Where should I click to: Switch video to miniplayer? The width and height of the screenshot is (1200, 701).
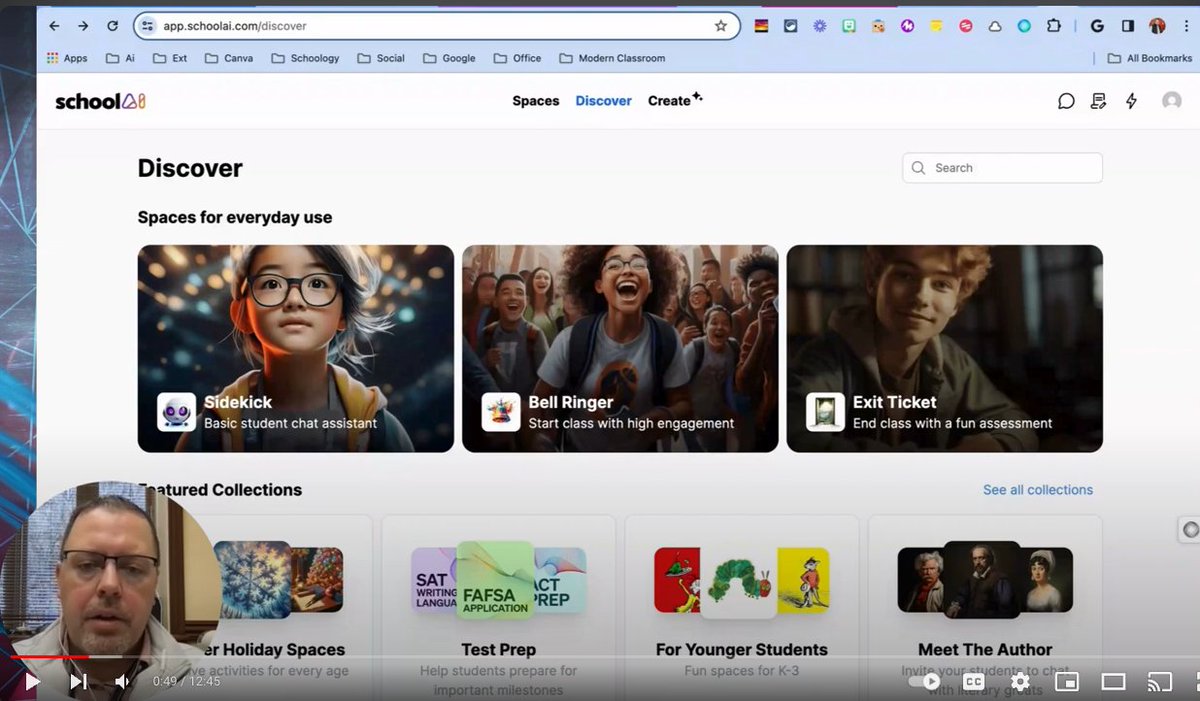tap(1067, 682)
